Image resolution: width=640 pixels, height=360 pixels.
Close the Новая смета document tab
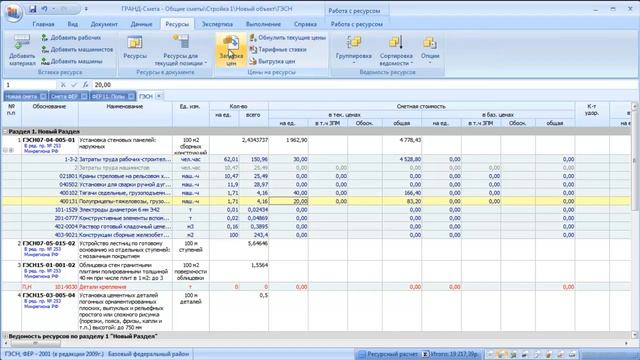(x=43, y=96)
